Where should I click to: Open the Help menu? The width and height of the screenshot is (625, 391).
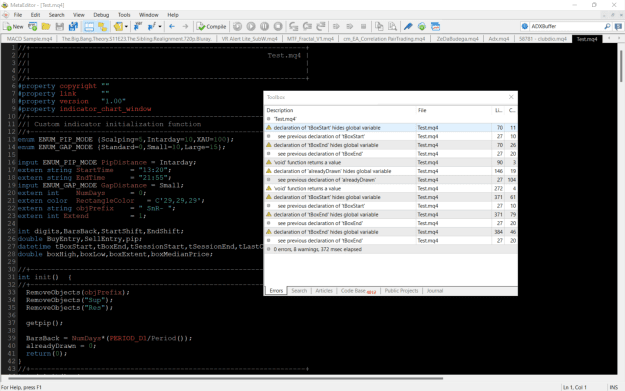click(173, 15)
